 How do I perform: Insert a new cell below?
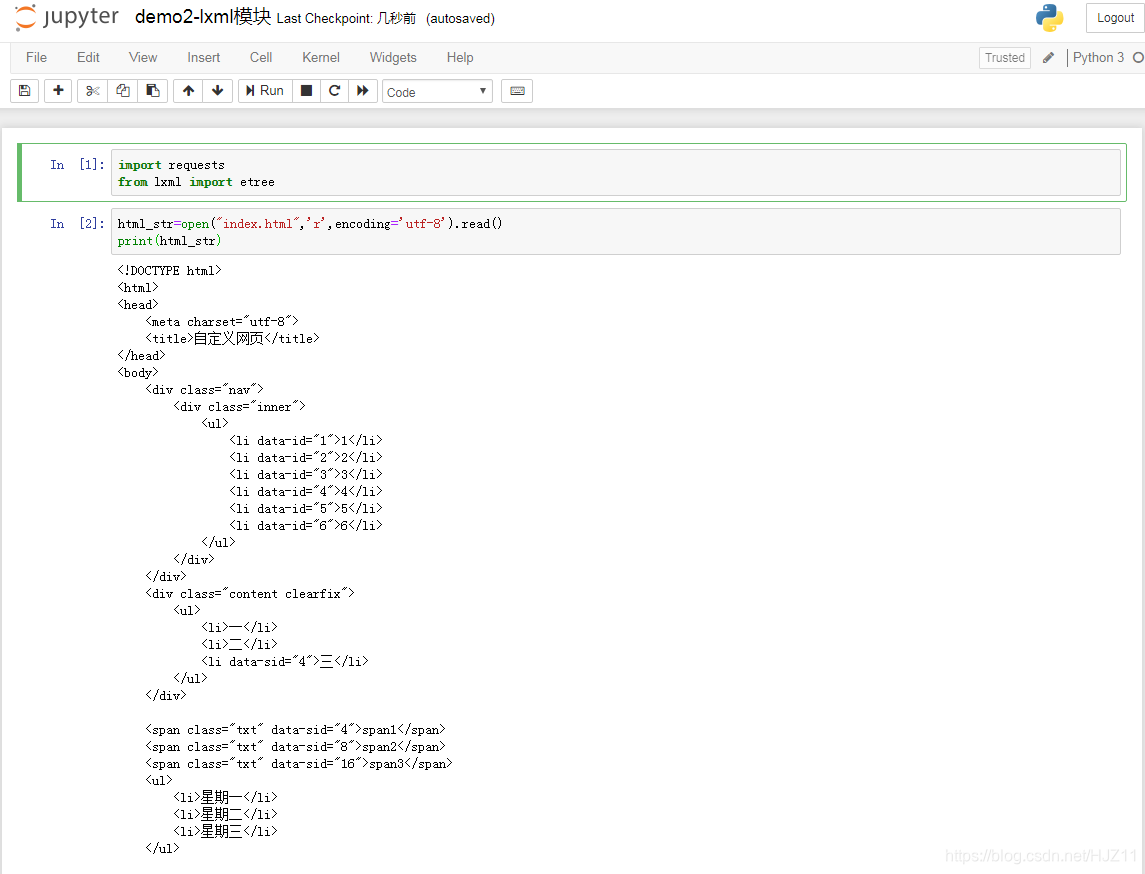58,91
